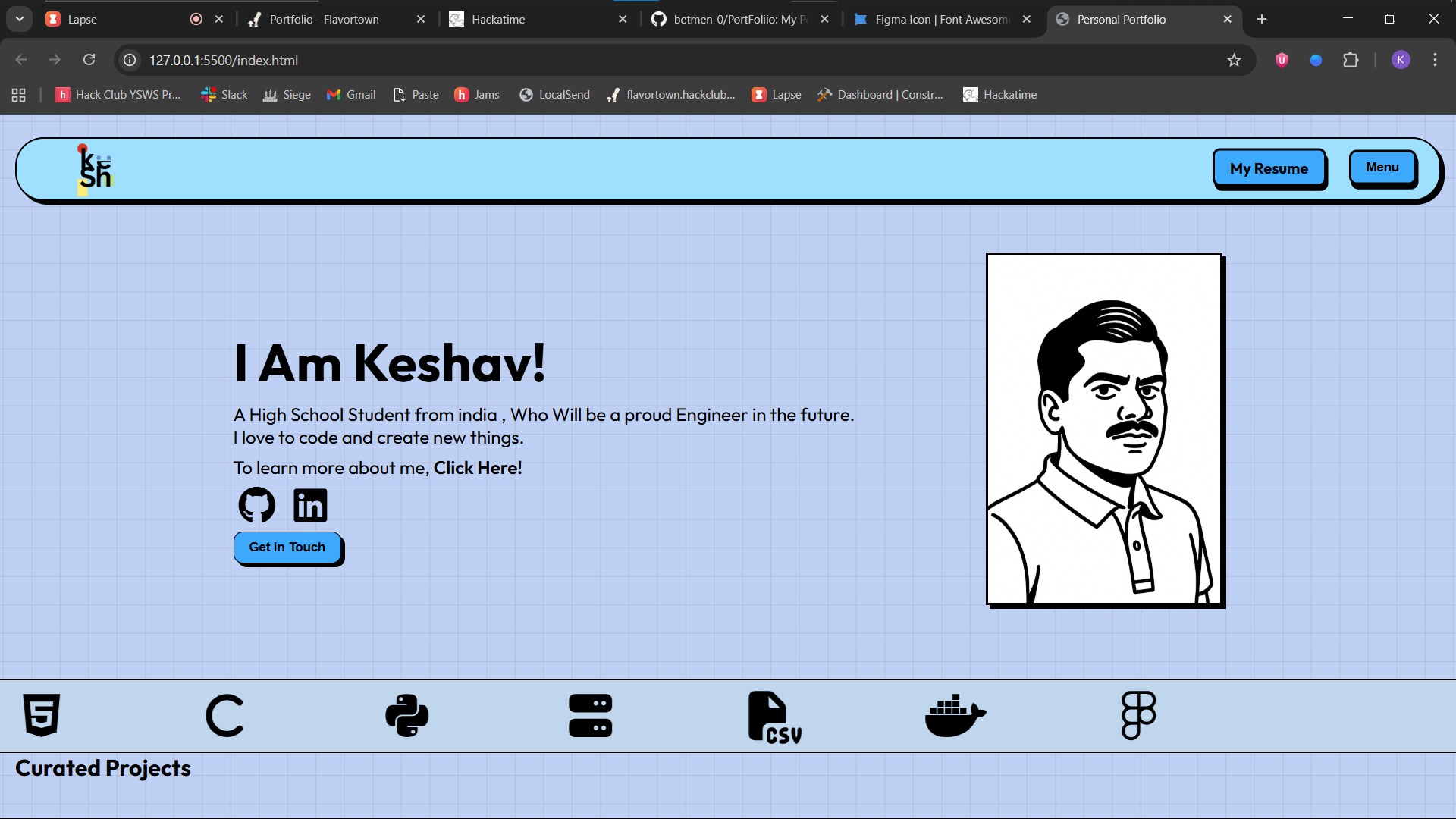This screenshot has width=1456, height=819.
Task: Follow the Click Here! link
Action: pyautogui.click(x=478, y=468)
